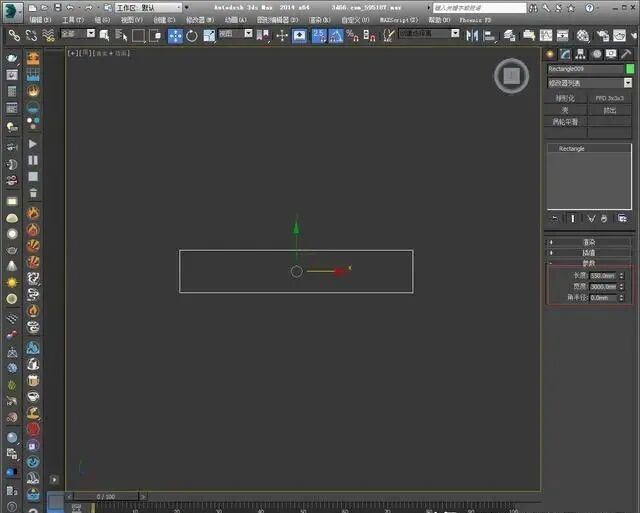Viewport: 640px width, 513px height.
Task: Click the Rectangle009 object name field
Action: pyautogui.click(x=585, y=69)
